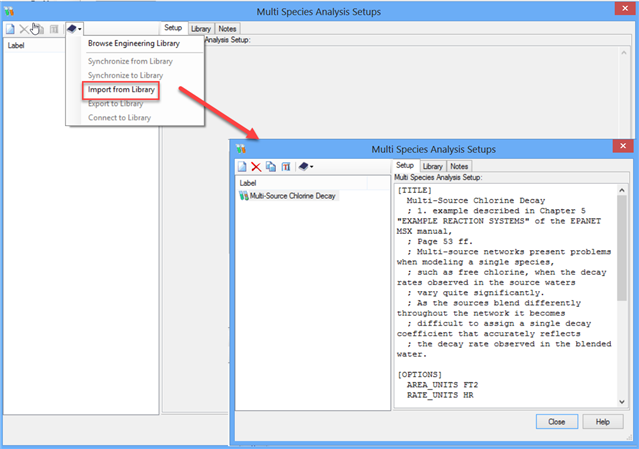
Task: Switch to Notes tab in back window
Action: point(227,29)
